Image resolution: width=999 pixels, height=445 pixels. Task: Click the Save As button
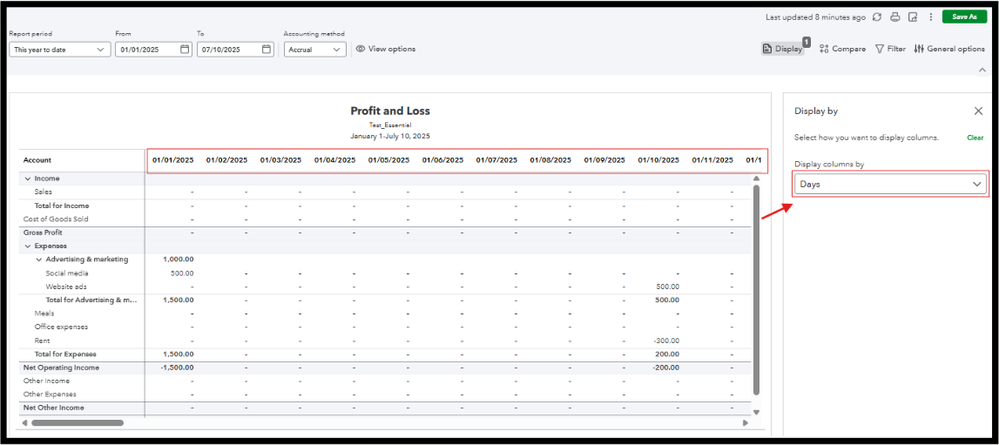click(964, 17)
